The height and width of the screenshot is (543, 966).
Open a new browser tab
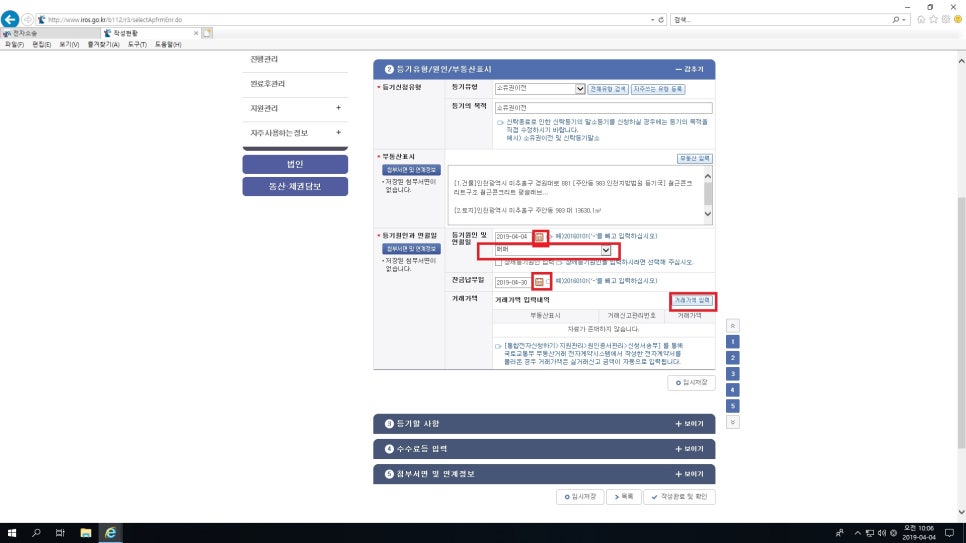pos(207,33)
